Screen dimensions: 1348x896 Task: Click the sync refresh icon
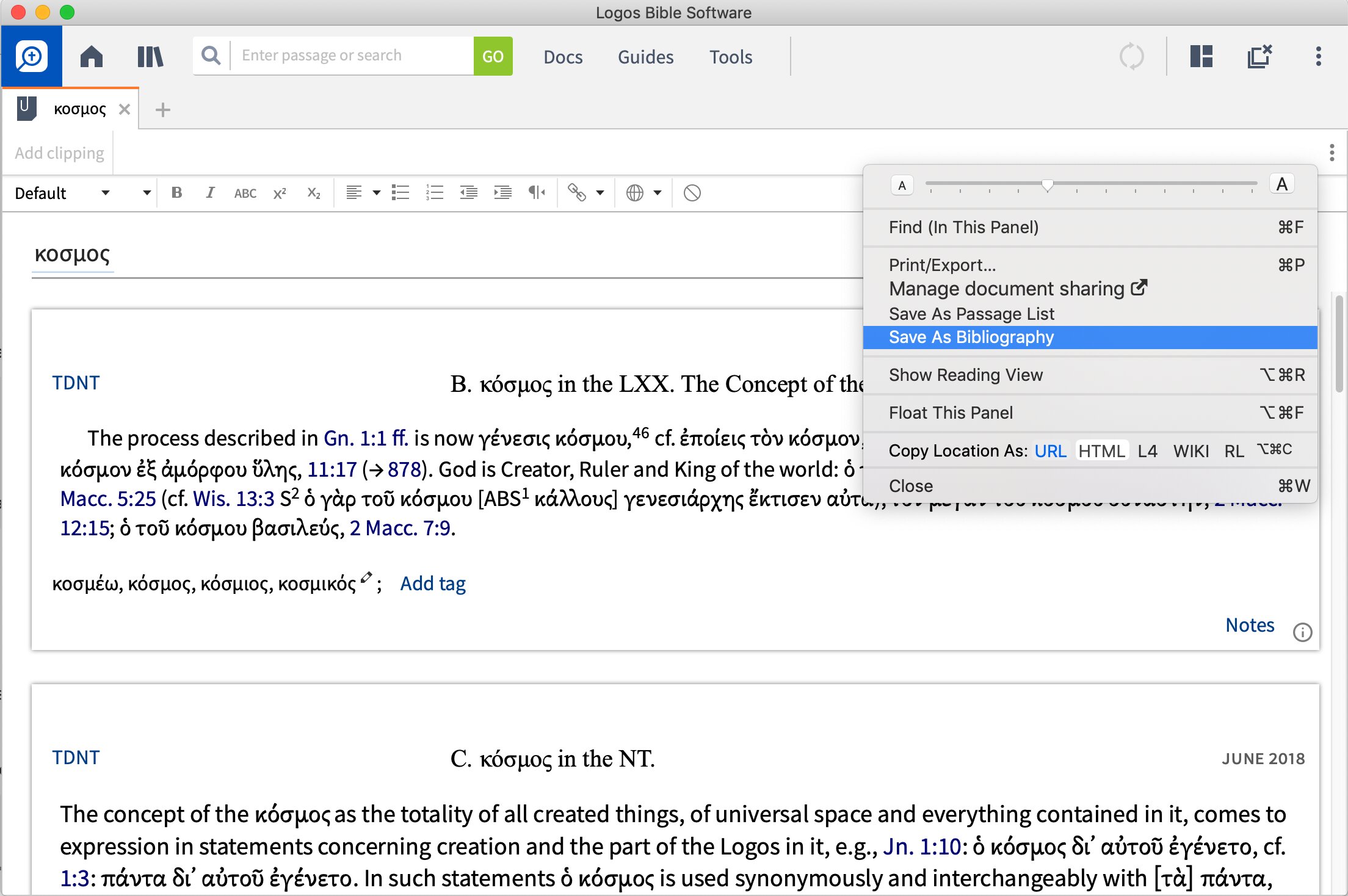[x=1131, y=57]
